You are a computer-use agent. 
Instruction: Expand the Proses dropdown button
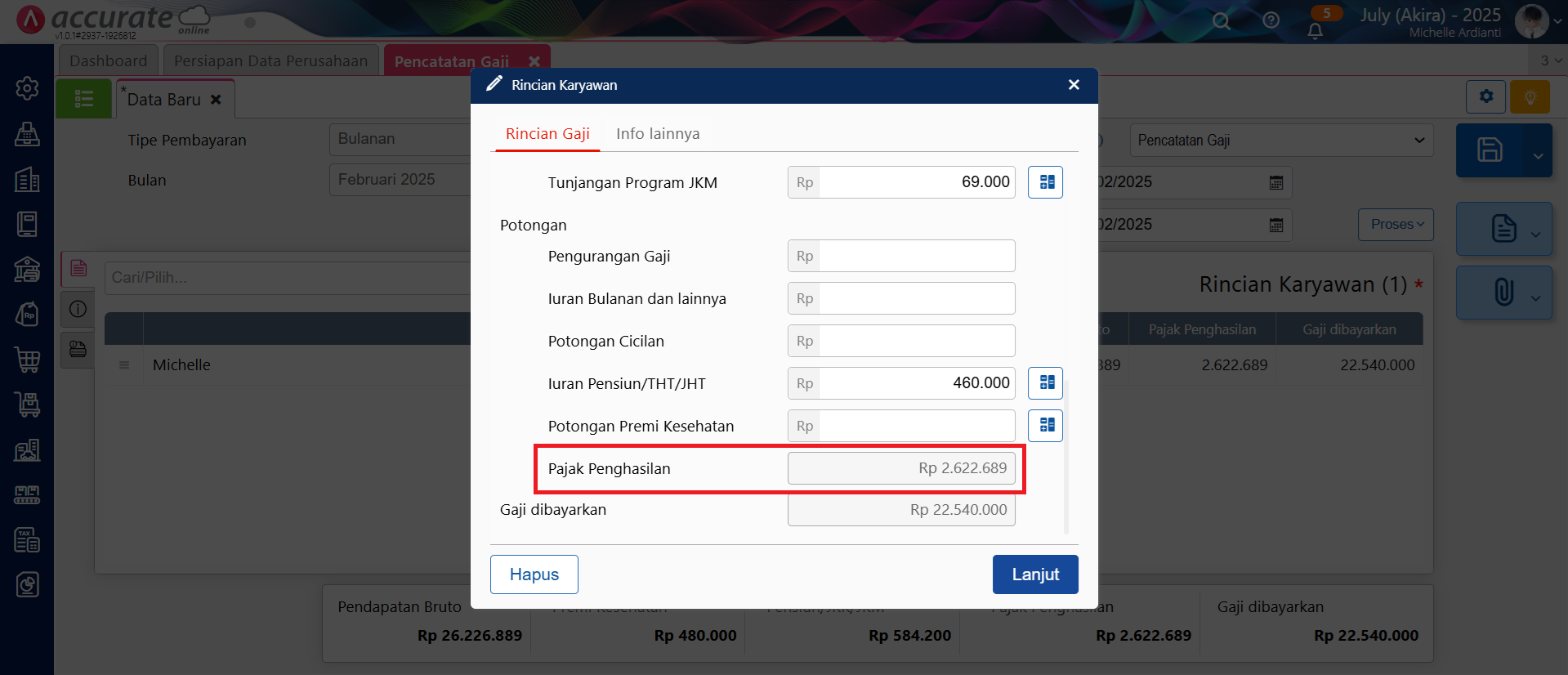pyautogui.click(x=1396, y=225)
